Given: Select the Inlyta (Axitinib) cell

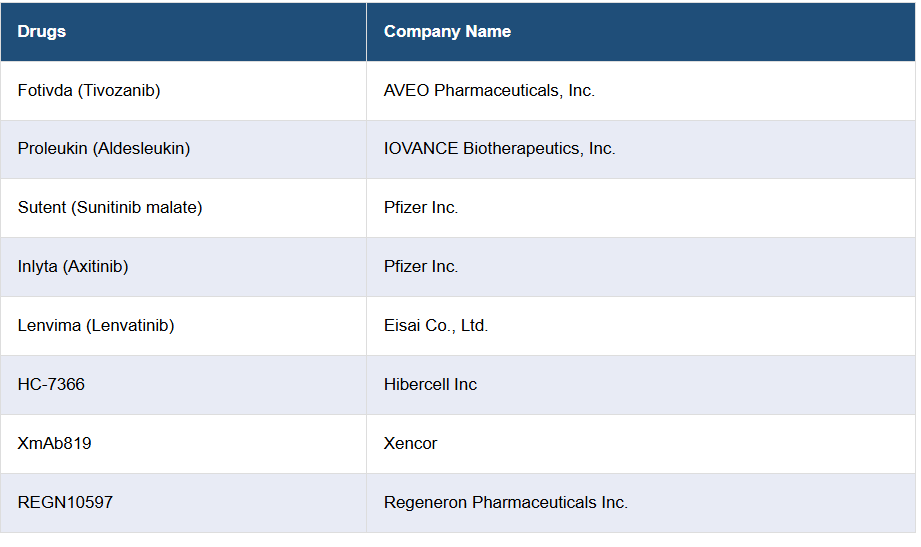Looking at the screenshot, I should point(73,267).
